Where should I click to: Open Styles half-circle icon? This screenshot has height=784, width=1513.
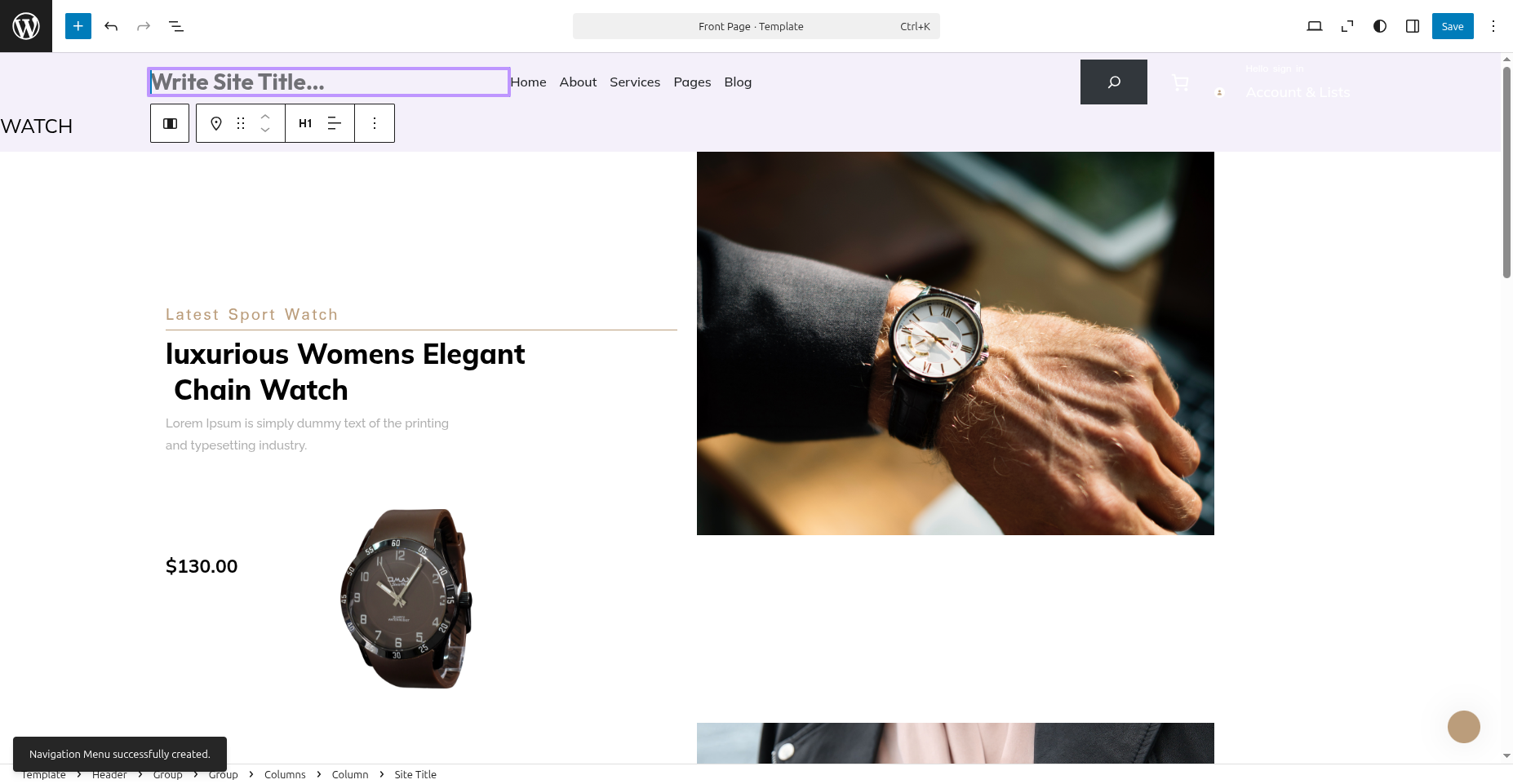1380,26
